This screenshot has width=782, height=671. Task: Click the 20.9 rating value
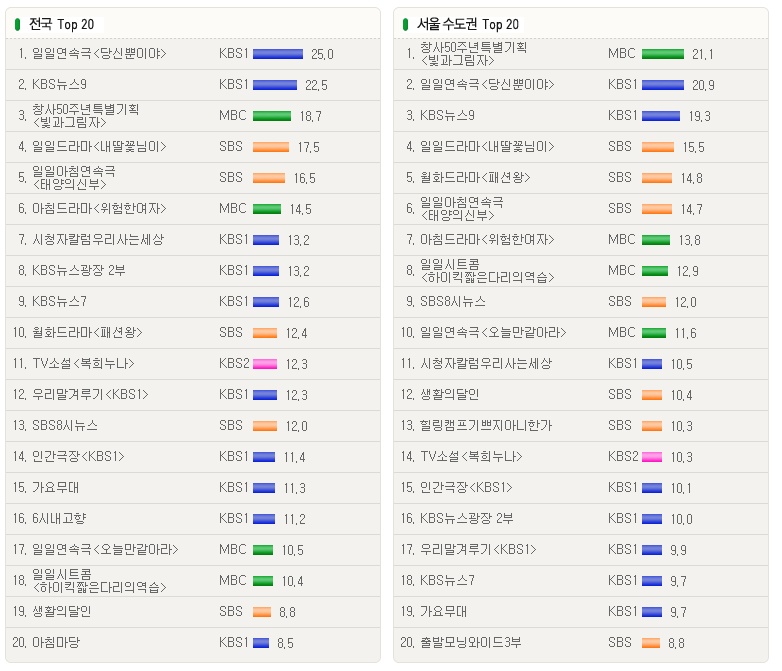click(x=703, y=85)
